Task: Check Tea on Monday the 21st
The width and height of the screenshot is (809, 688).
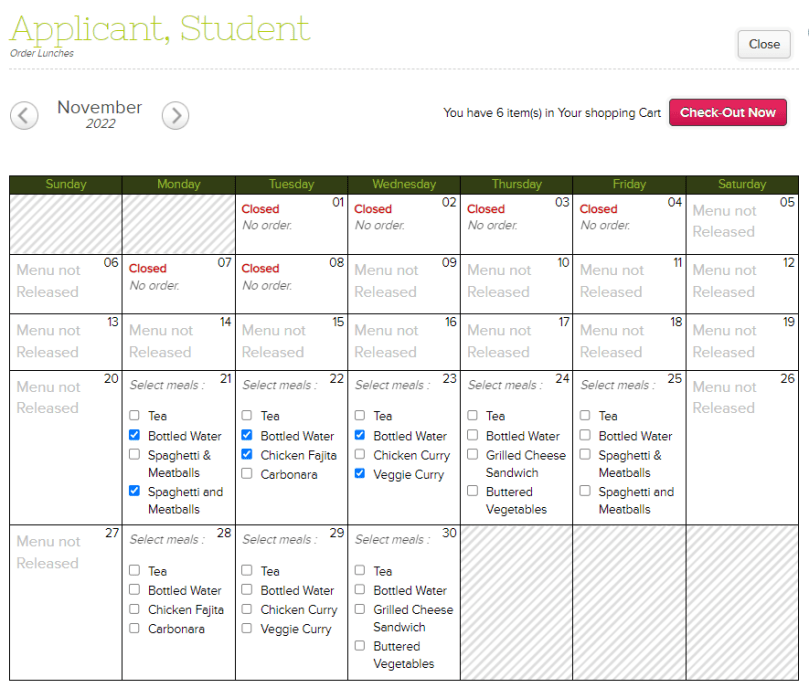Action: [x=135, y=415]
